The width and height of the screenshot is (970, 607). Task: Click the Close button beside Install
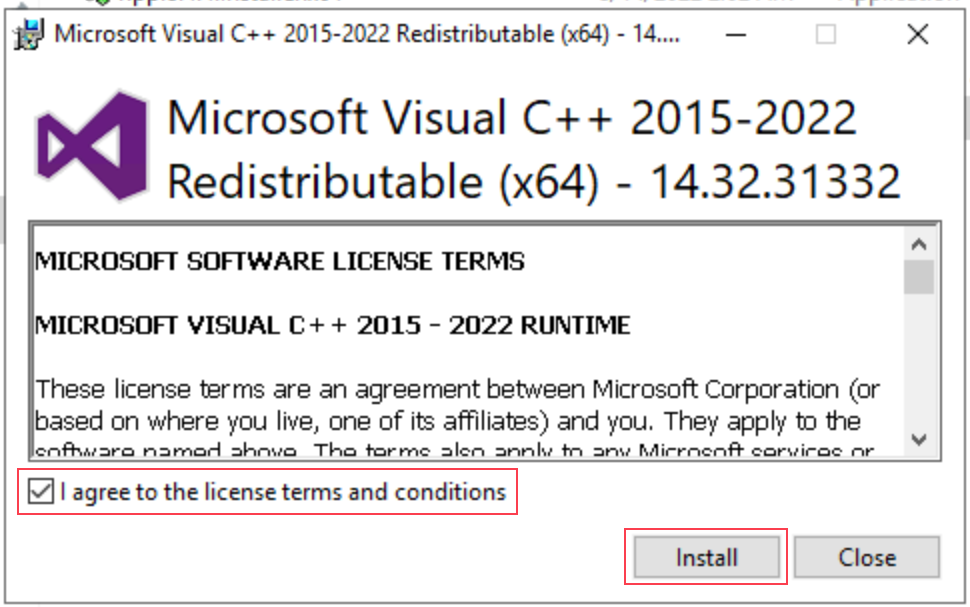867,557
